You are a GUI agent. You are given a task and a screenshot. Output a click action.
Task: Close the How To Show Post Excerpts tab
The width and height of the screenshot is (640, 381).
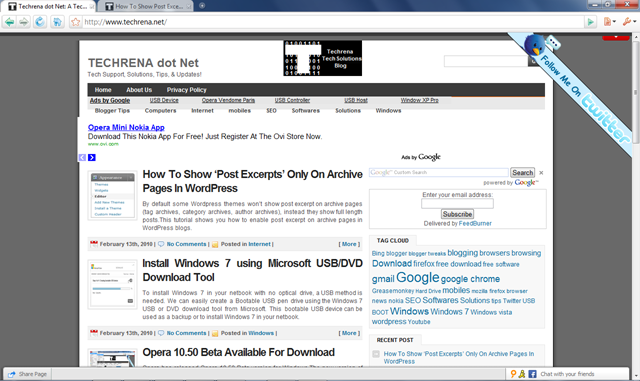[189, 7]
